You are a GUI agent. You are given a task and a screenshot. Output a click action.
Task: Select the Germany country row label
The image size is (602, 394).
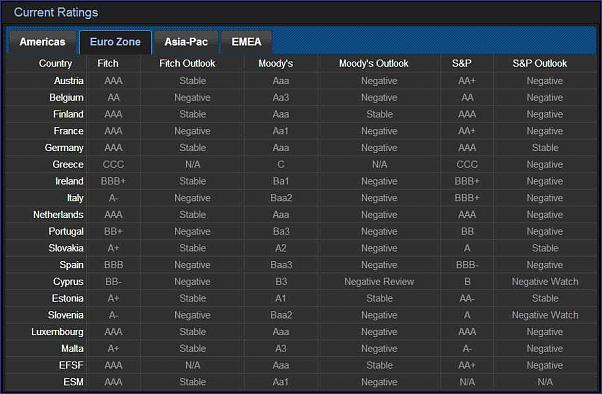(x=64, y=148)
